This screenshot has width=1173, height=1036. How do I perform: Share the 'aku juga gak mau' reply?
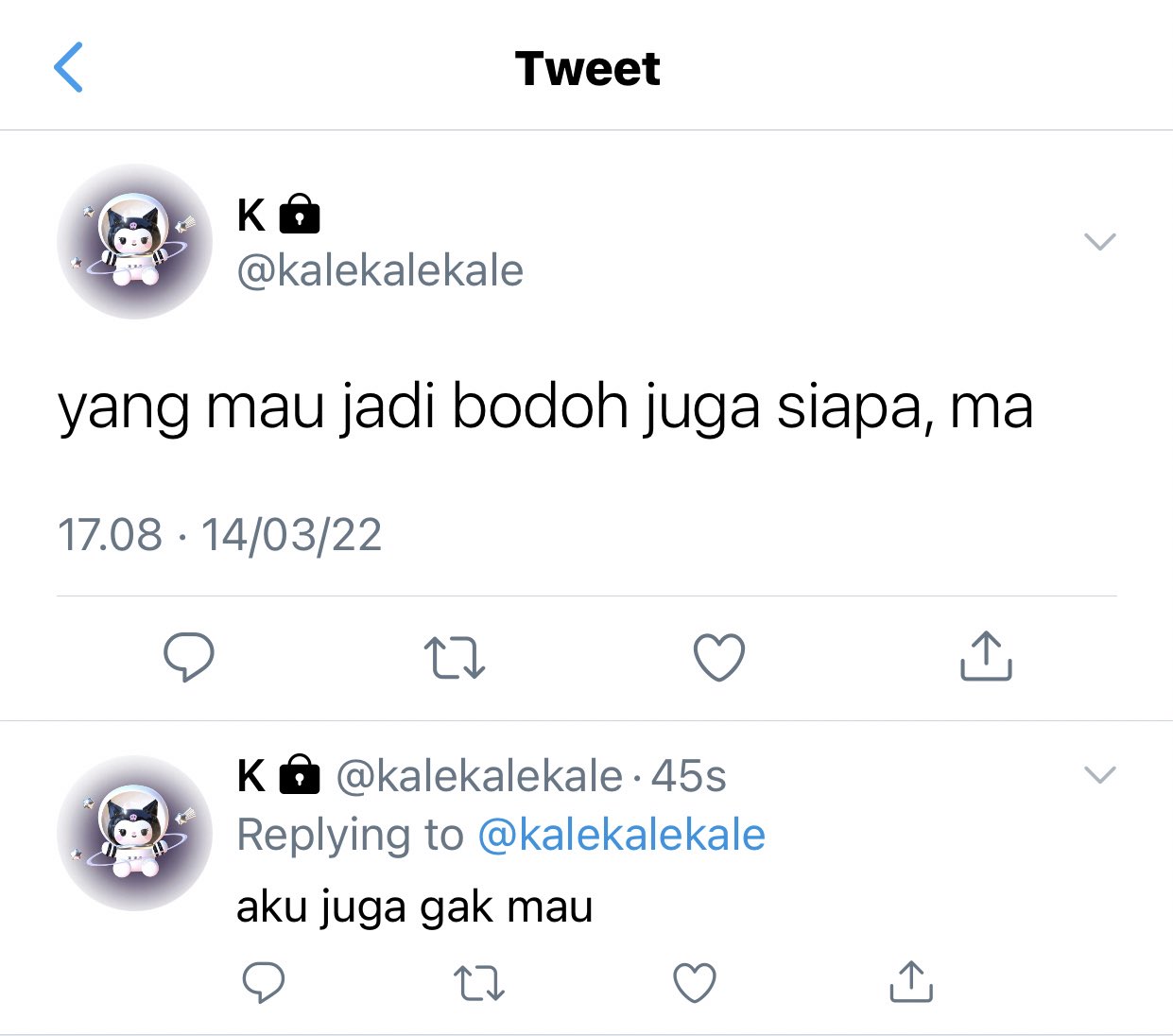(x=911, y=981)
